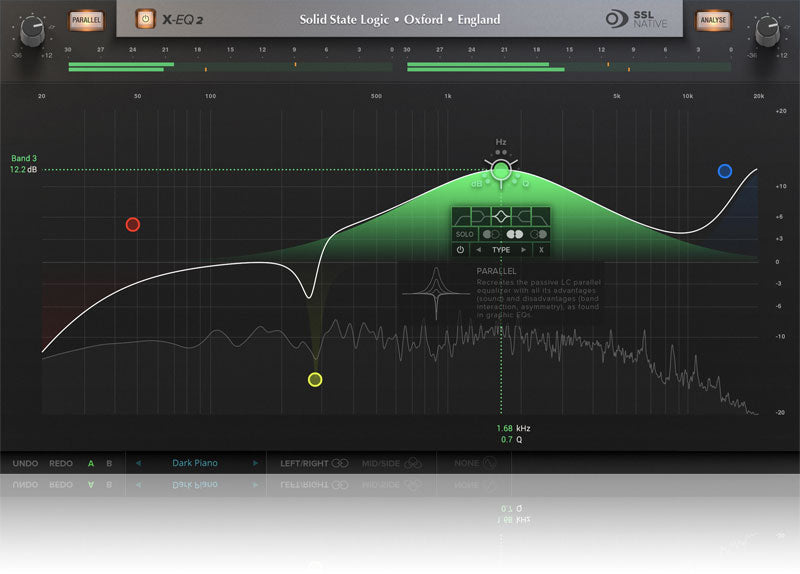Choose the bell filter shape icon
The width and height of the screenshot is (800, 574).
click(501, 217)
